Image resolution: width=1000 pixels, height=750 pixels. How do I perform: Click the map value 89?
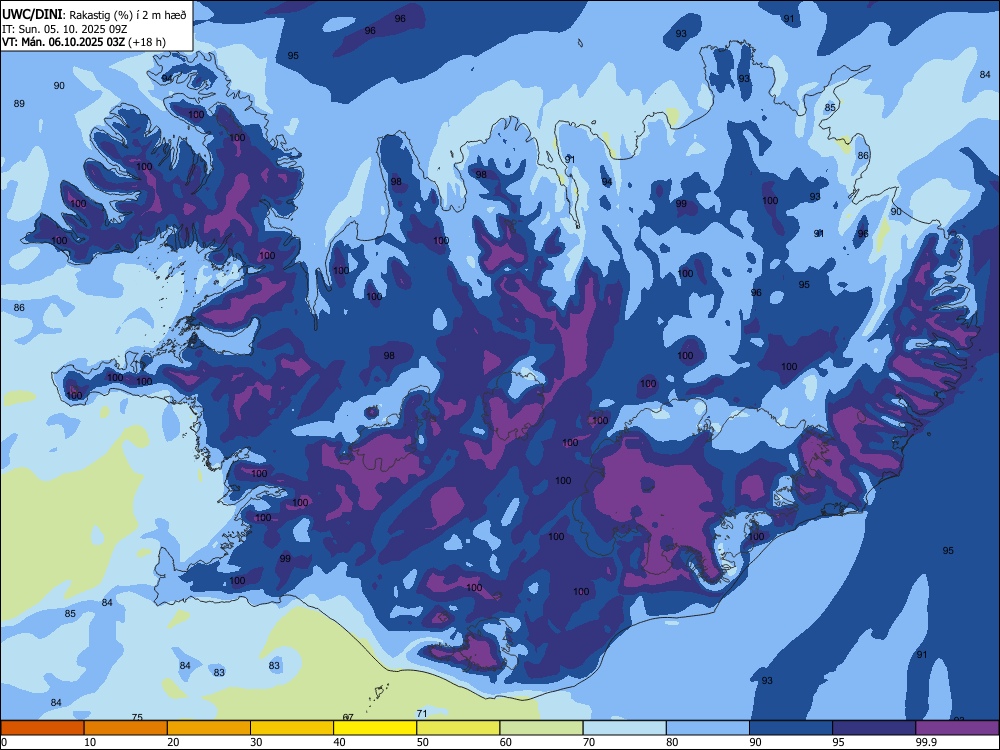(19, 103)
